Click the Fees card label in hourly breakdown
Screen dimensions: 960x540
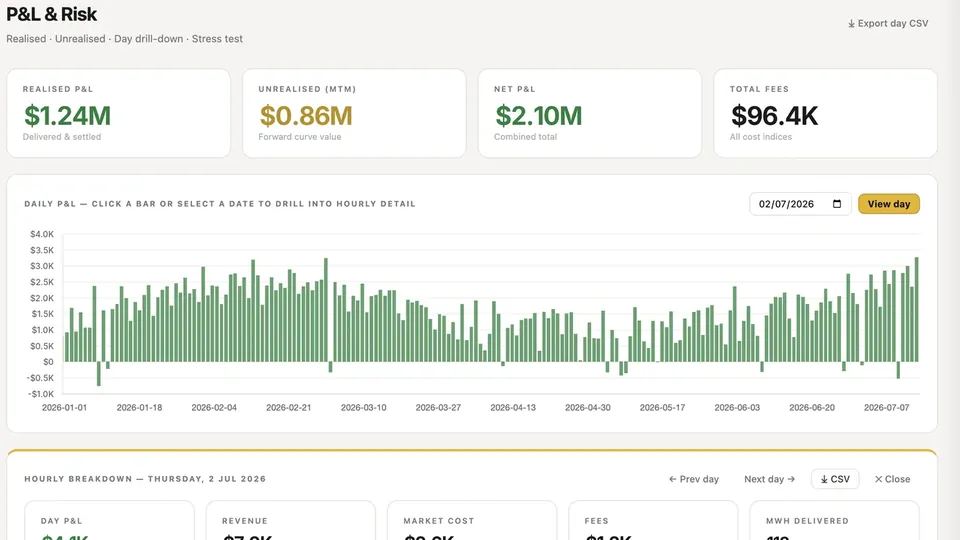tap(596, 521)
